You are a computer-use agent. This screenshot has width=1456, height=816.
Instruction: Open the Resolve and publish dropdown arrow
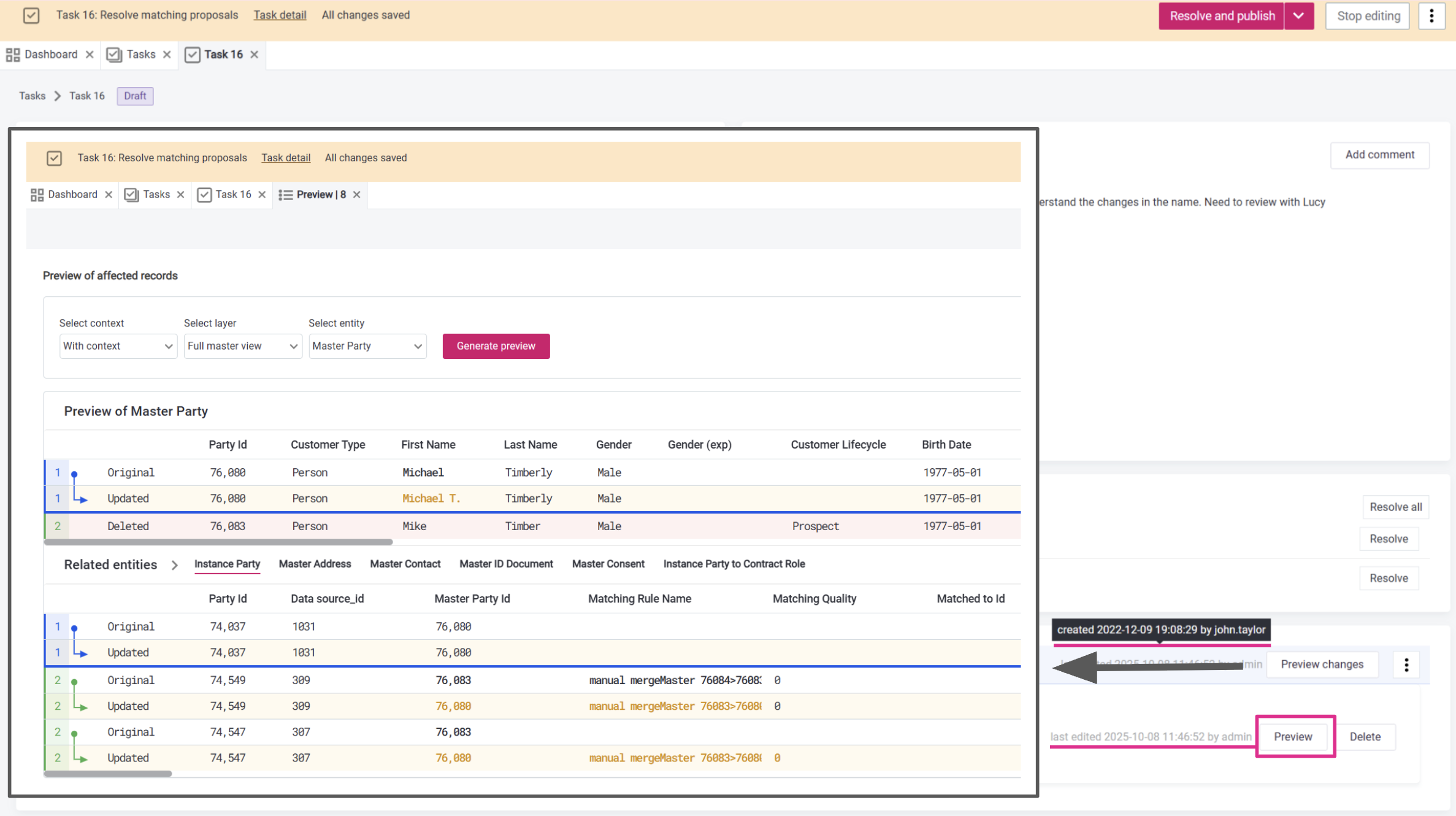tap(1298, 16)
